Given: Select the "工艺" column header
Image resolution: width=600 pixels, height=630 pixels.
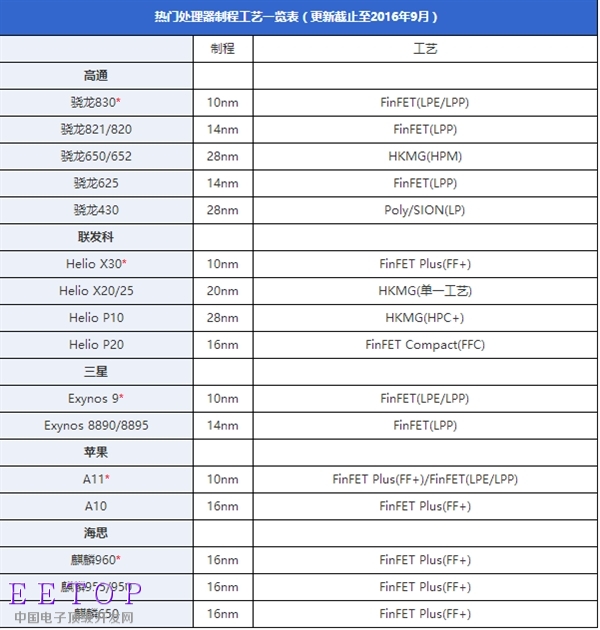Looking at the screenshot, I should (425, 49).
